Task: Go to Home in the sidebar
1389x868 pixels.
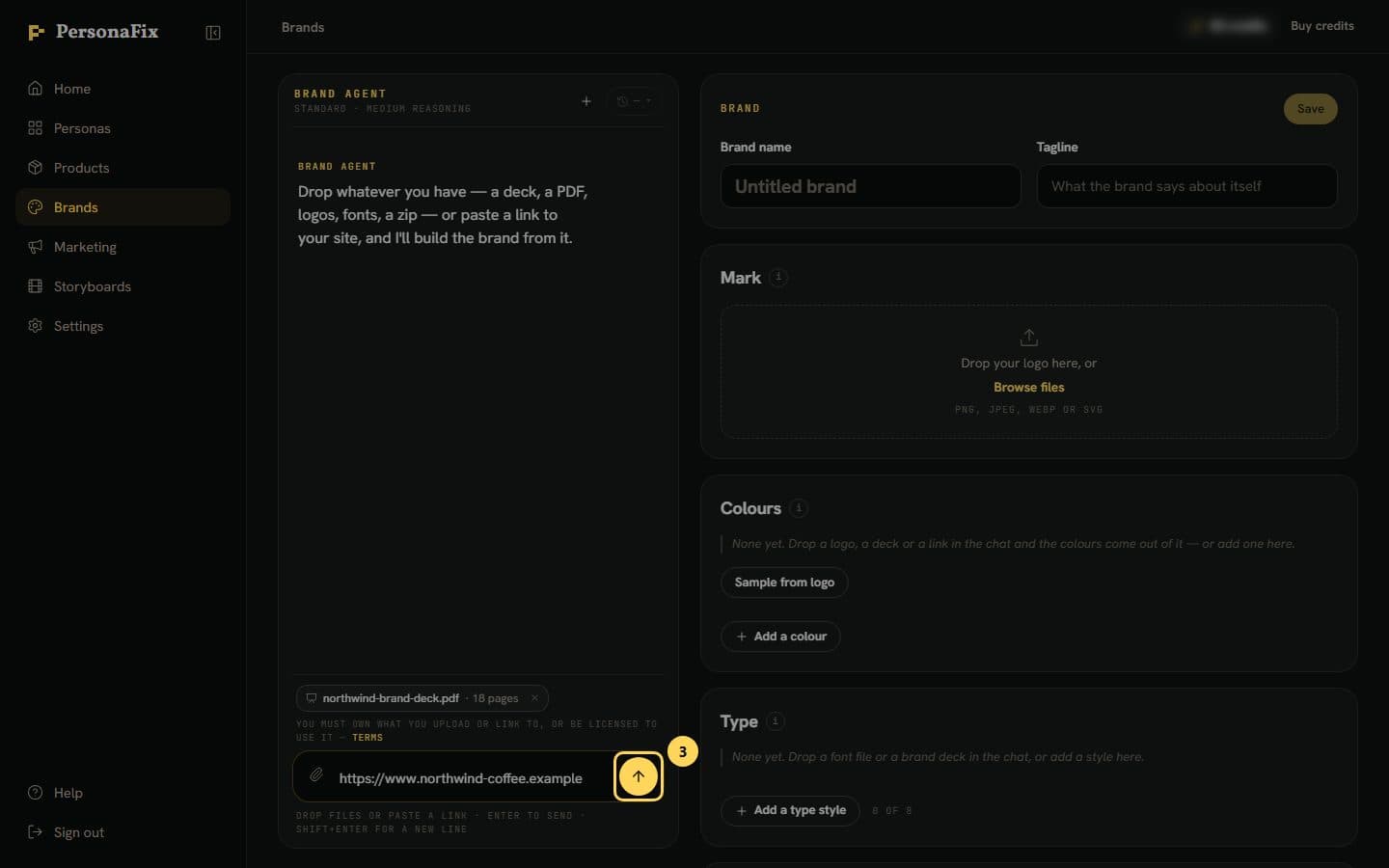Action: coord(123,89)
